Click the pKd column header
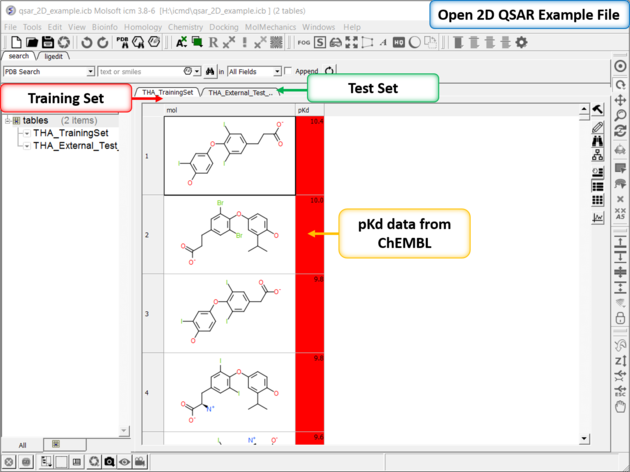 [309, 109]
